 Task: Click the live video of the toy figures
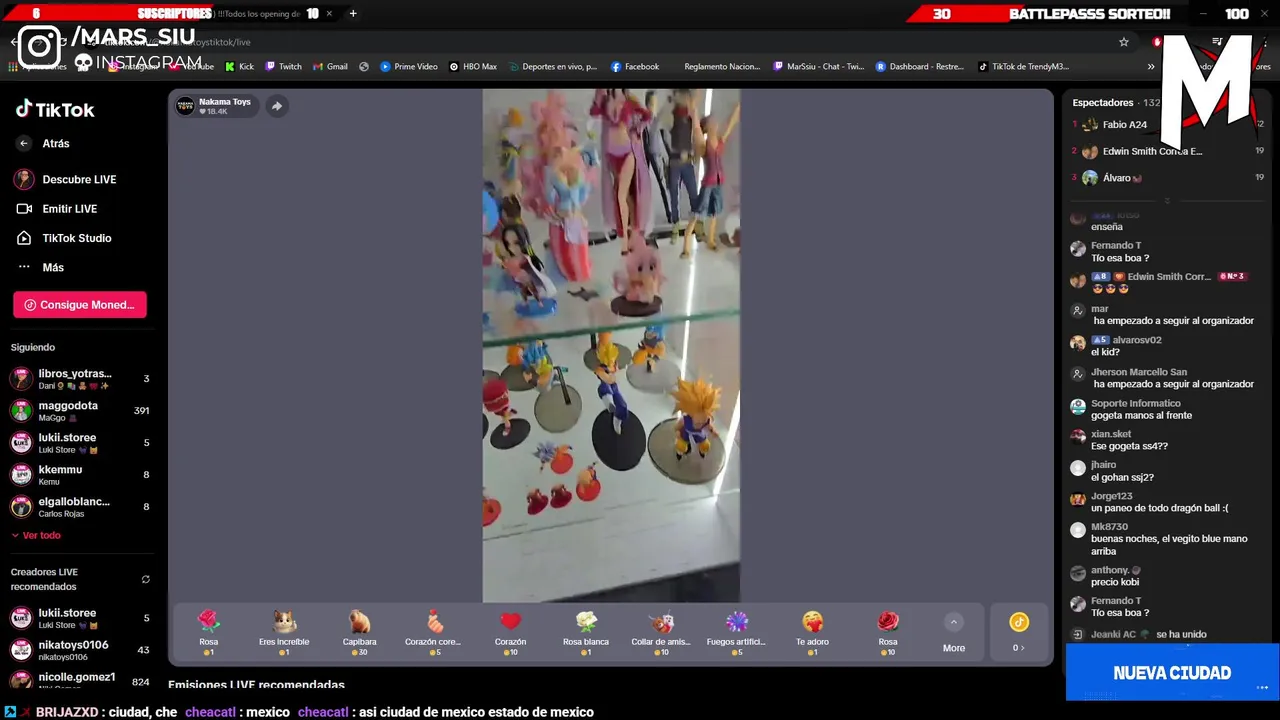611,345
